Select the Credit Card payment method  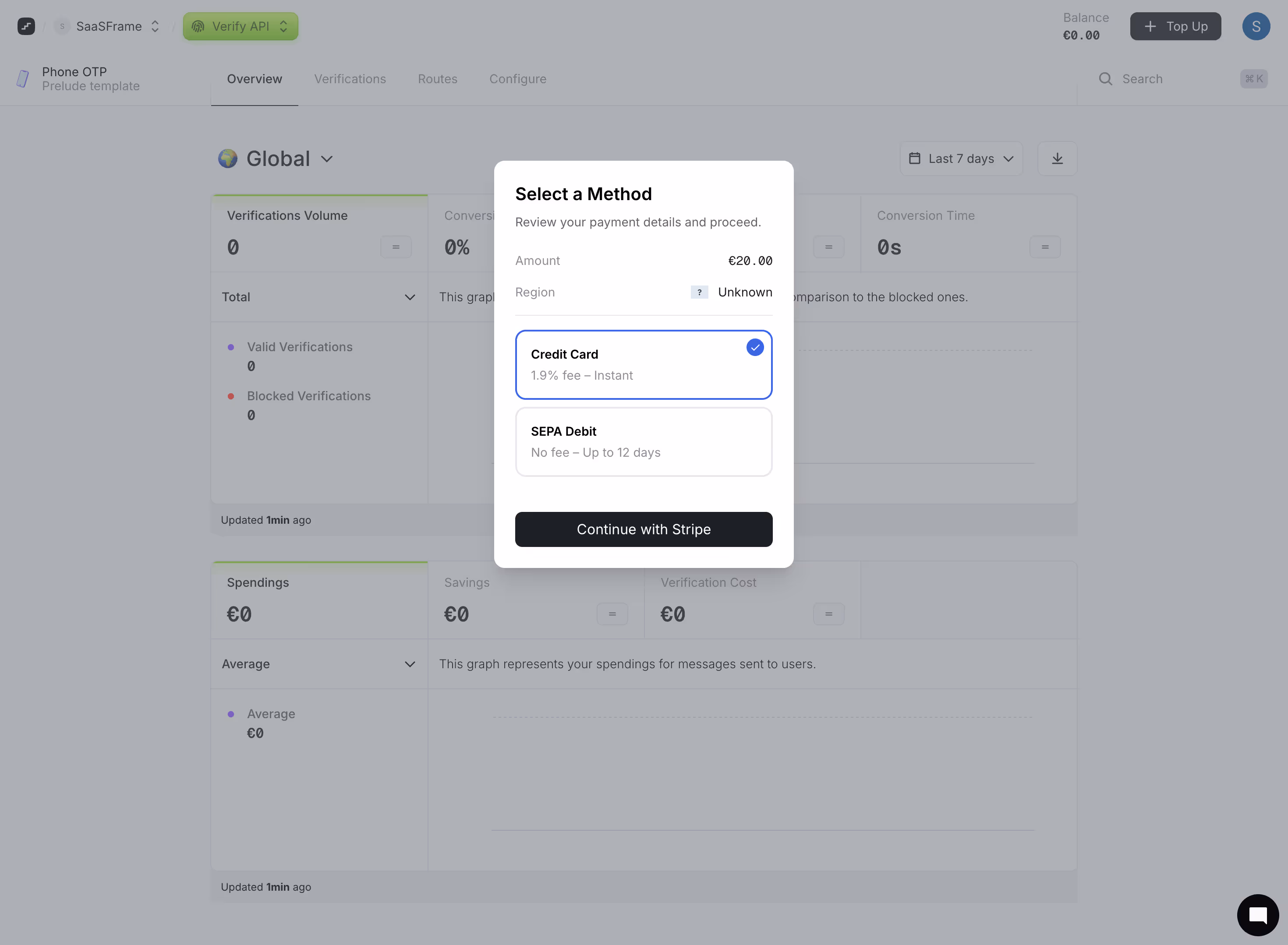[643, 364]
